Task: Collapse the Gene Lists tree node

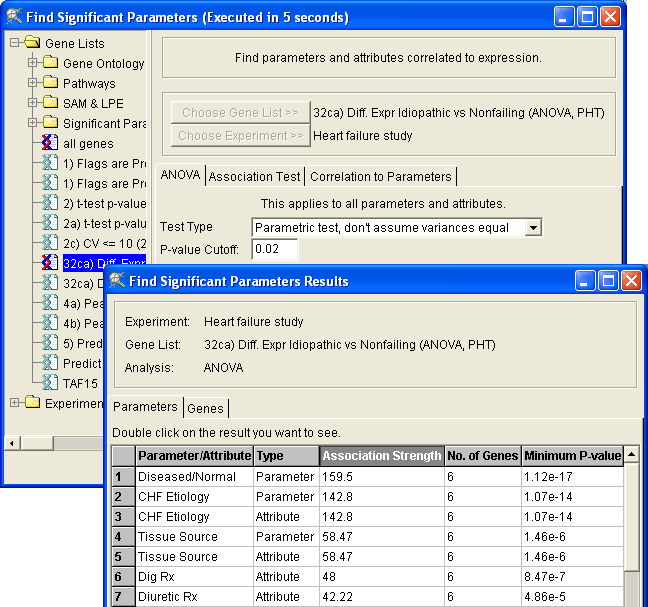Action: (x=14, y=44)
